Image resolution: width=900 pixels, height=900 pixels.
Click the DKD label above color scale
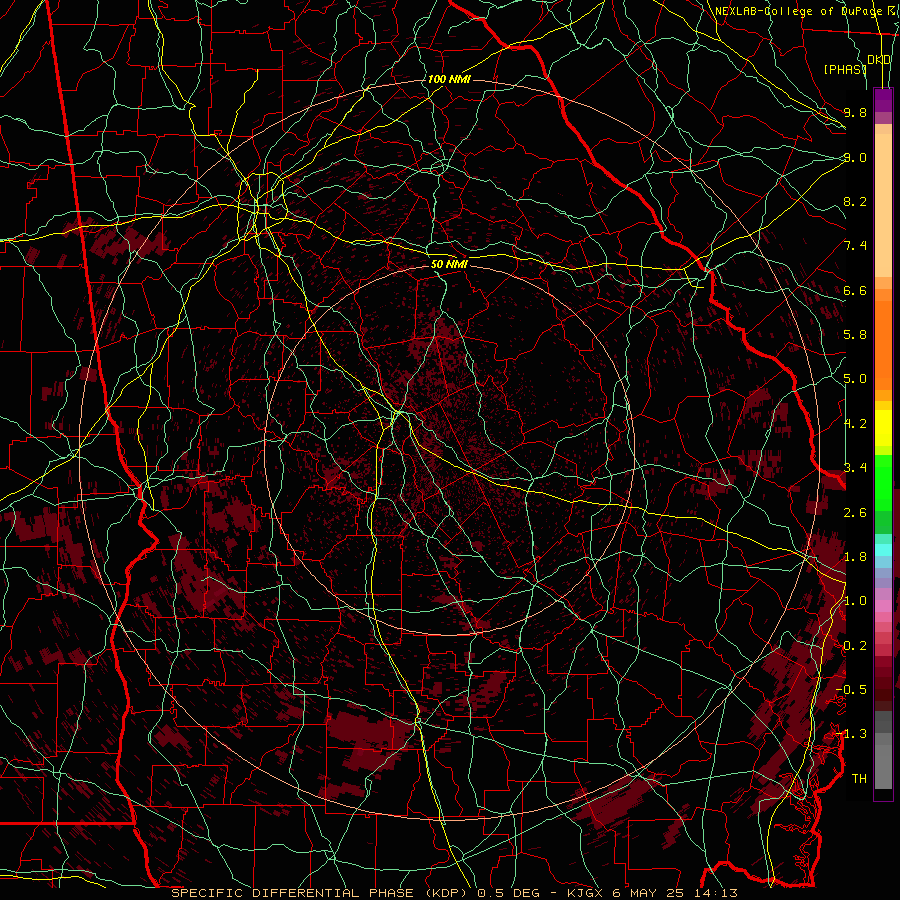point(879,60)
